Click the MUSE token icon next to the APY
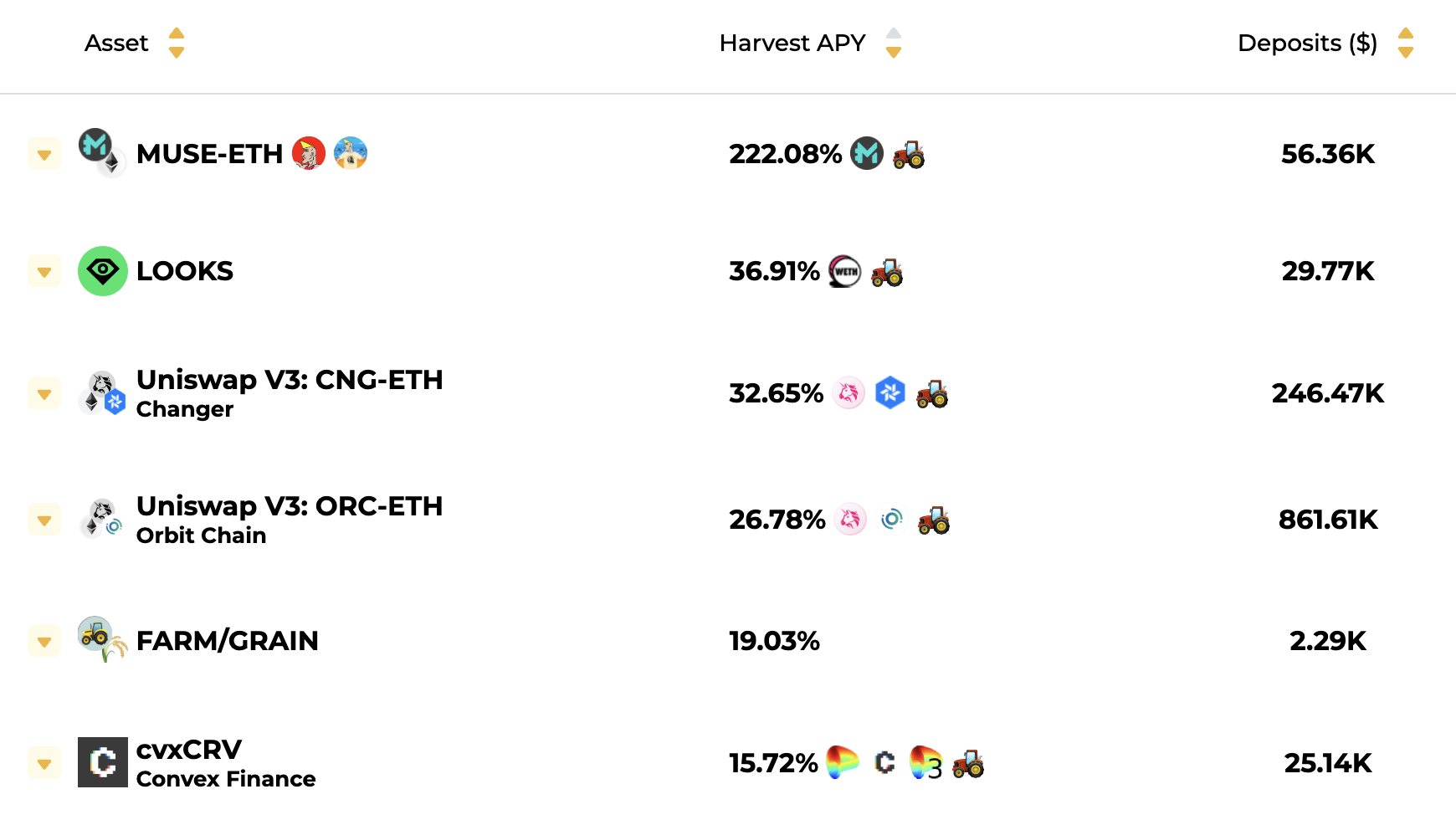1456x825 pixels. [868, 154]
